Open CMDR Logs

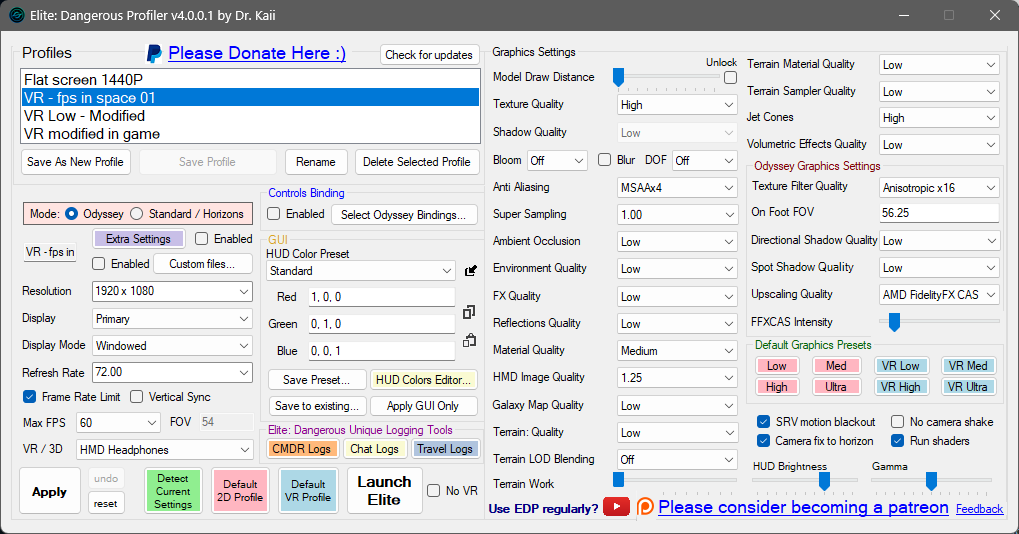tap(301, 449)
